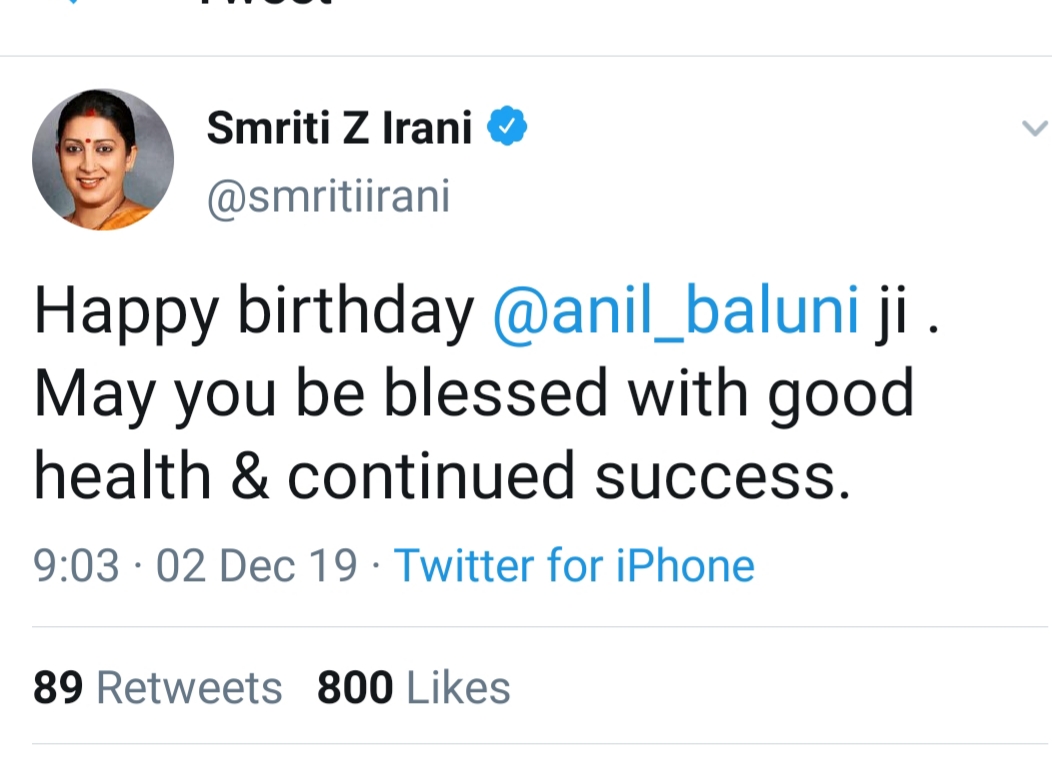This screenshot has width=1052, height=765.
Task: Click the blue verified badge icon
Action: (x=507, y=128)
